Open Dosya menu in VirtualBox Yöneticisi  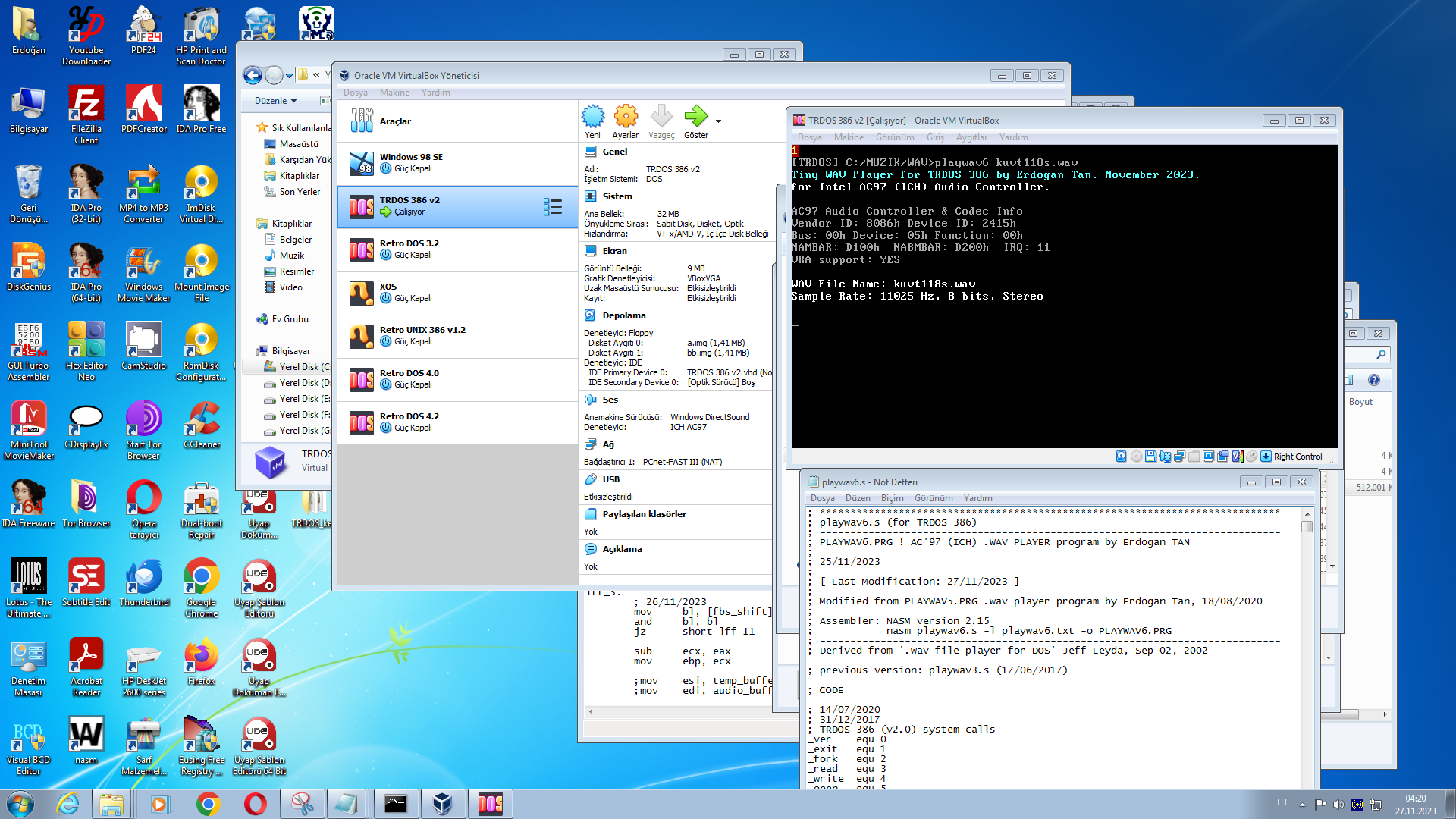pos(355,93)
